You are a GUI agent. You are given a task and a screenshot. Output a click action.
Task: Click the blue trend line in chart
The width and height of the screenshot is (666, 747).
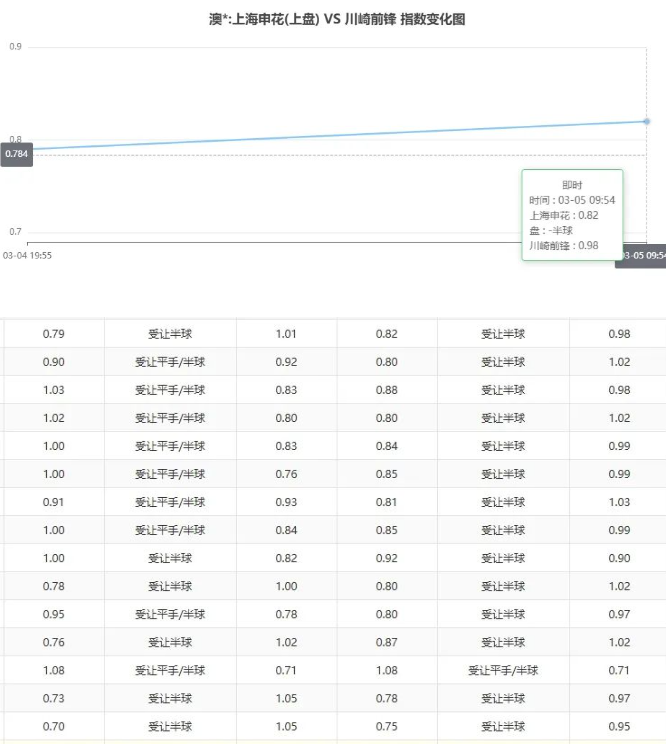pos(330,136)
